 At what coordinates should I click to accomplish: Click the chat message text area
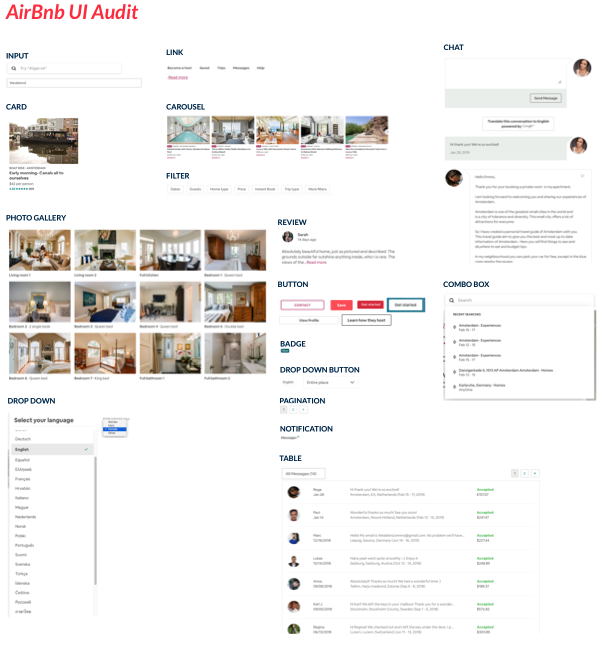click(x=505, y=73)
